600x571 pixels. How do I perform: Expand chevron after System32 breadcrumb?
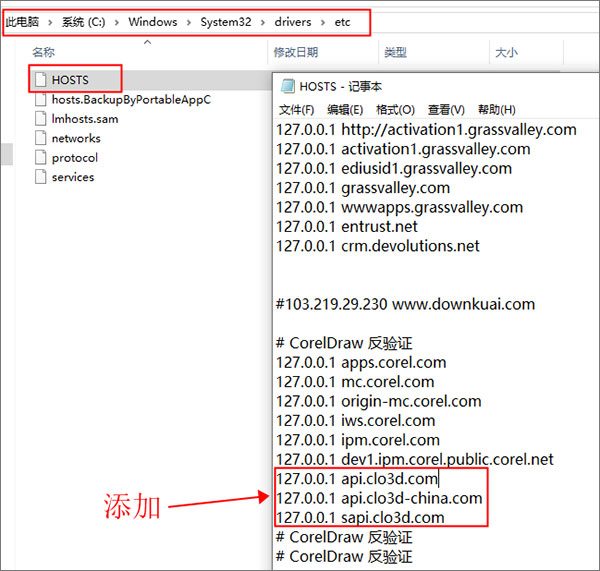[x=263, y=23]
